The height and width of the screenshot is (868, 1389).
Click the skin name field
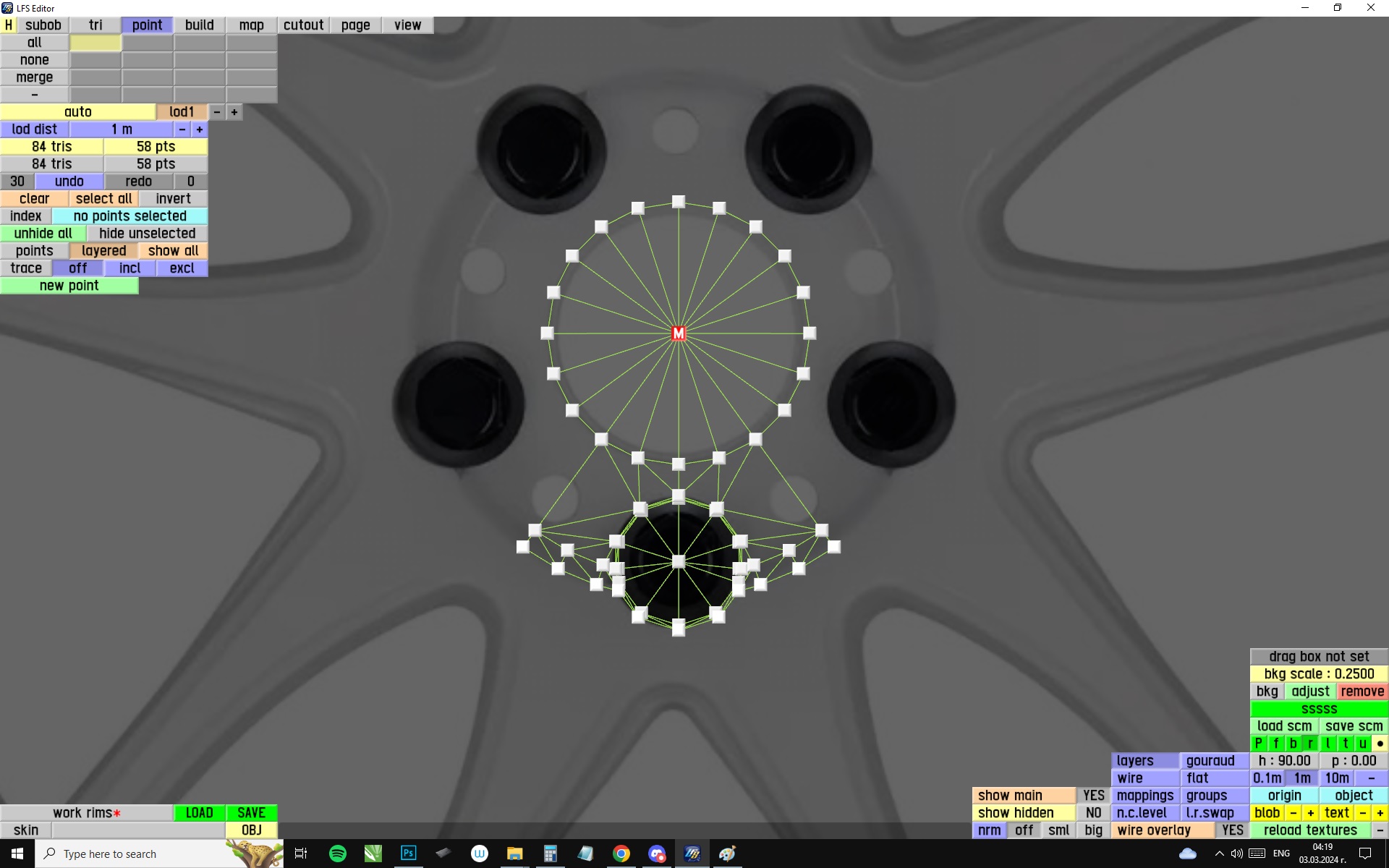pos(137,830)
